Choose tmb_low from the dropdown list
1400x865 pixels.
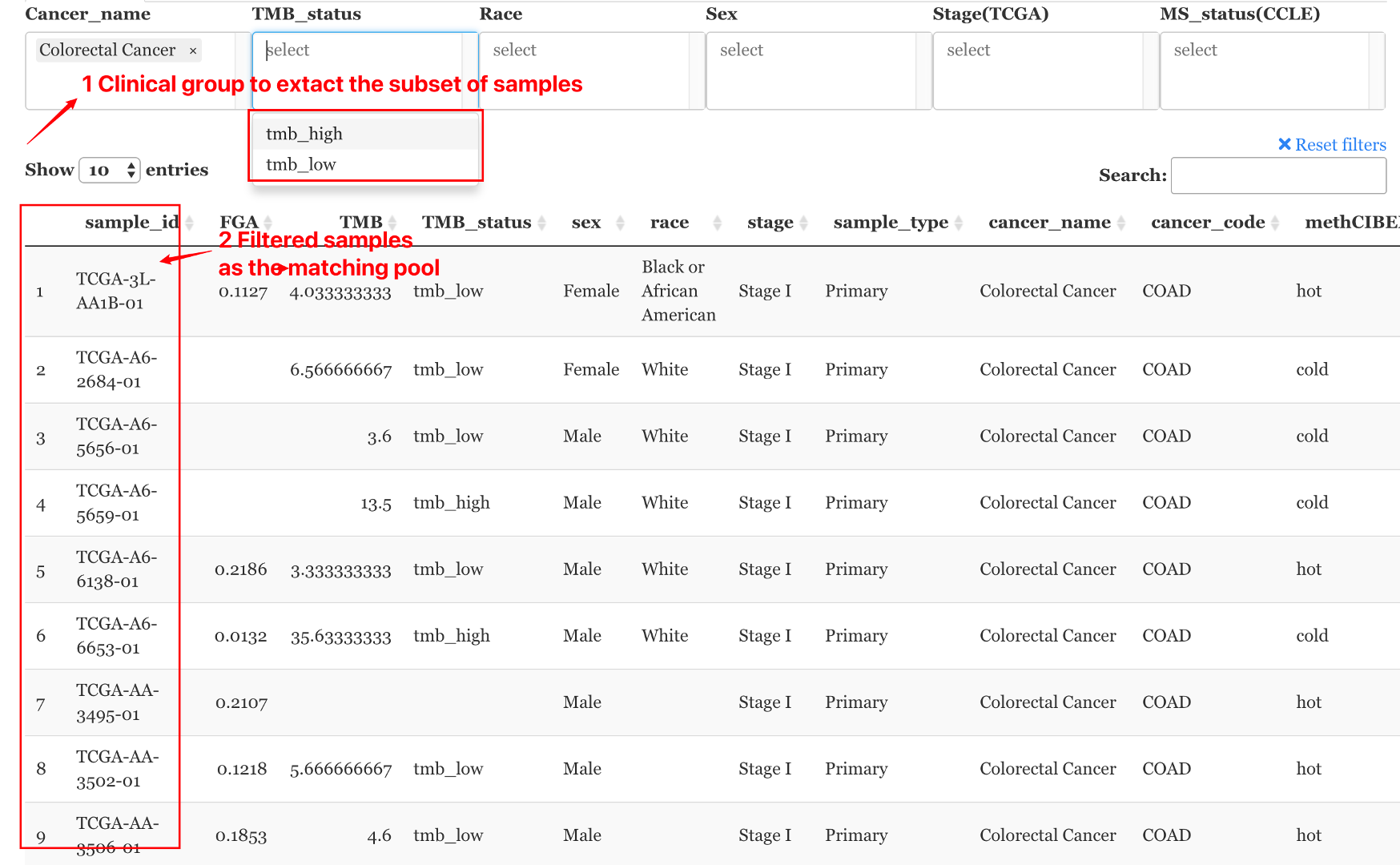tap(301, 164)
